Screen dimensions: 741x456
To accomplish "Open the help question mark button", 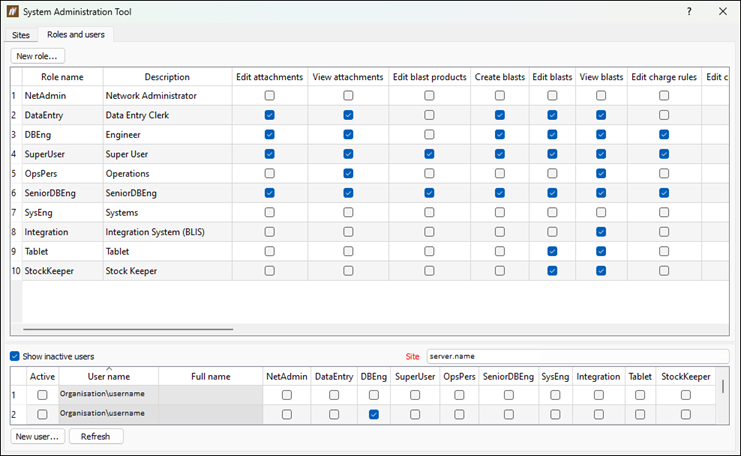I will [689, 11].
